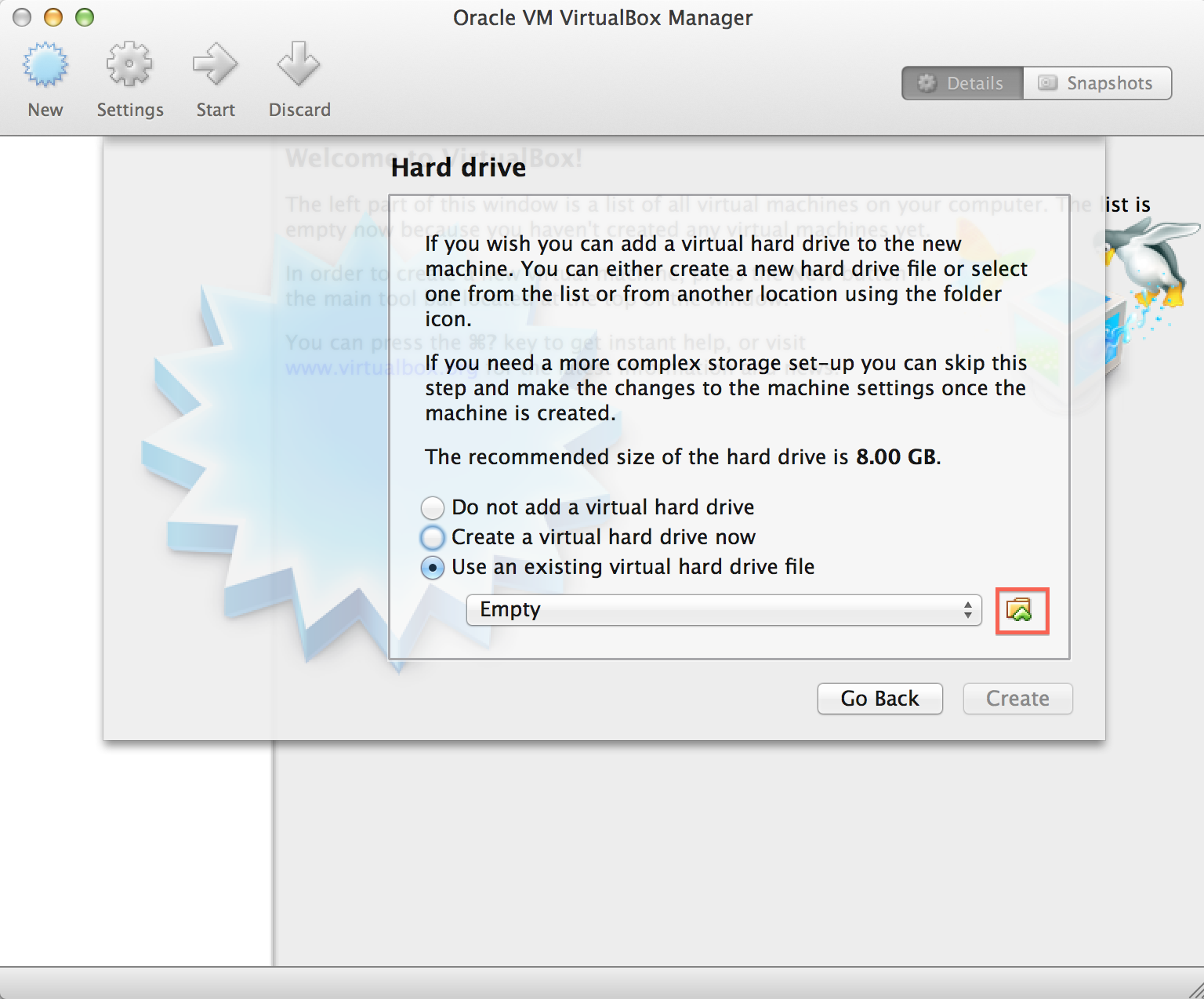Click the window resize grip
1204x999 pixels.
point(1195,990)
